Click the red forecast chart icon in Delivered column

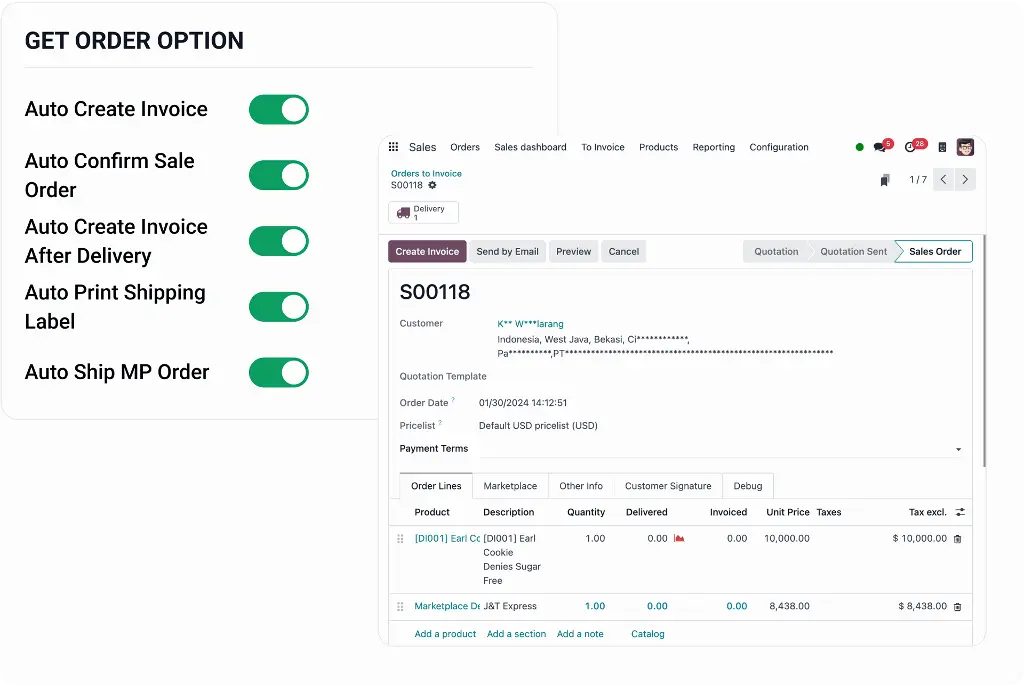679,539
